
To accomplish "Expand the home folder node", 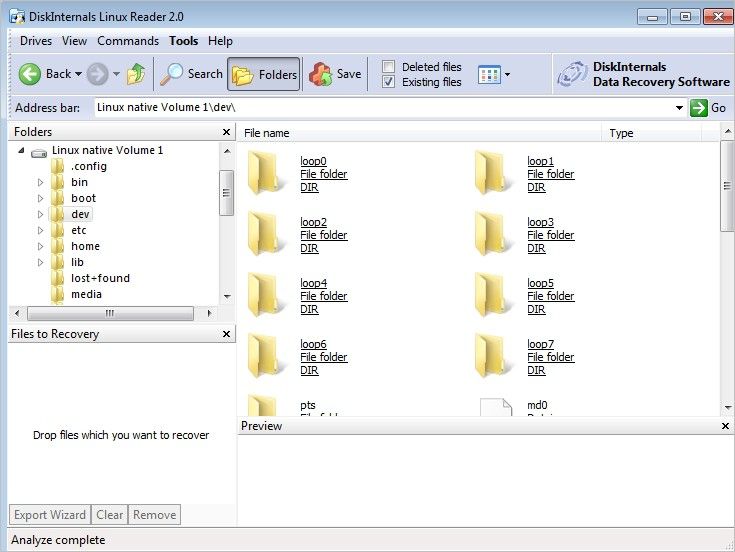I will coord(40,246).
